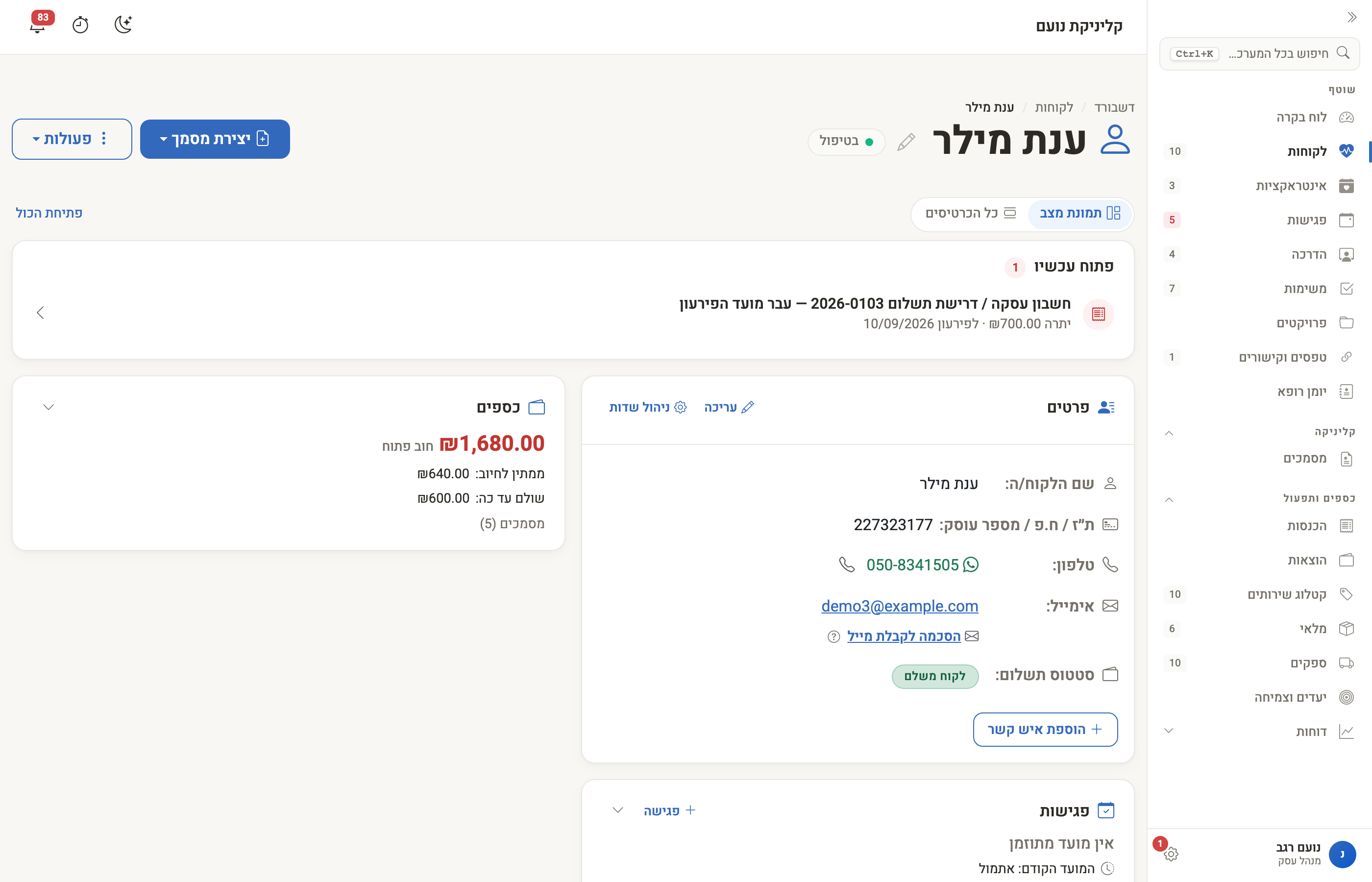Image resolution: width=1372 pixels, height=882 pixels.
Task: Click the wallet icon of כספים card
Action: 537,407
